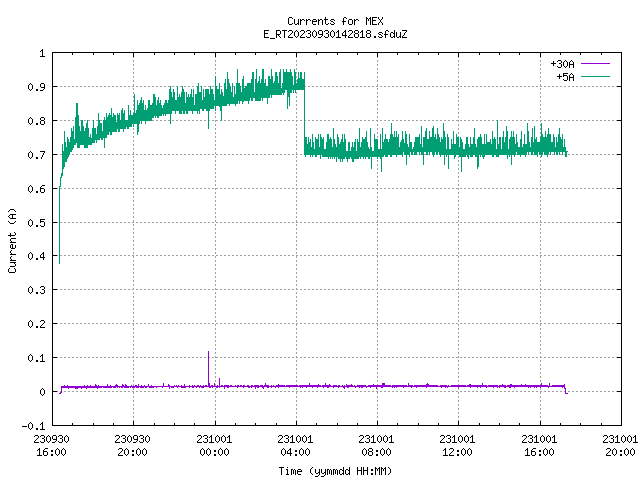Click the y-axis tick label '0.8'
Image resolution: width=640 pixels, height=480 pixels.
(36, 121)
